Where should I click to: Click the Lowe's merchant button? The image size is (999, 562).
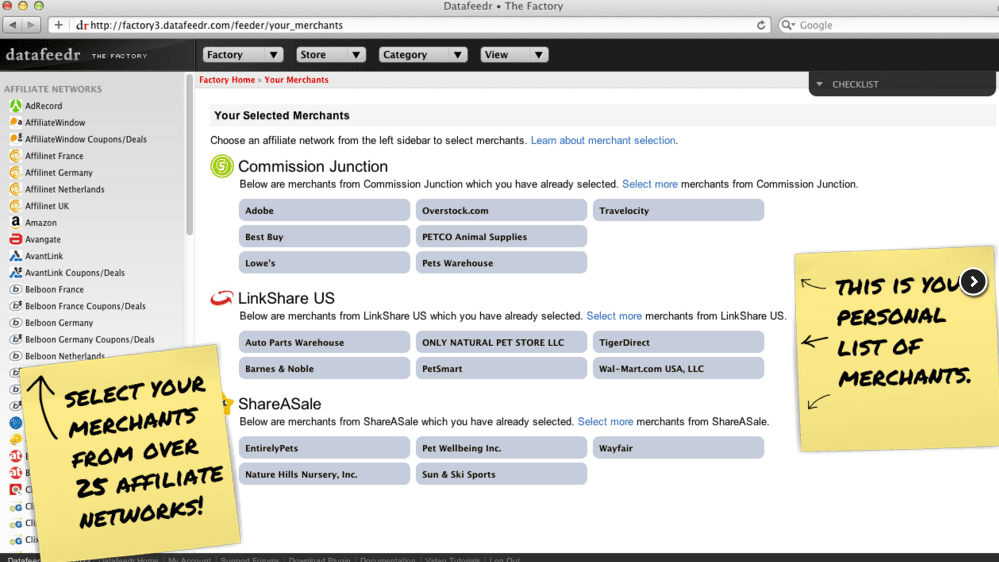pyautogui.click(x=324, y=263)
